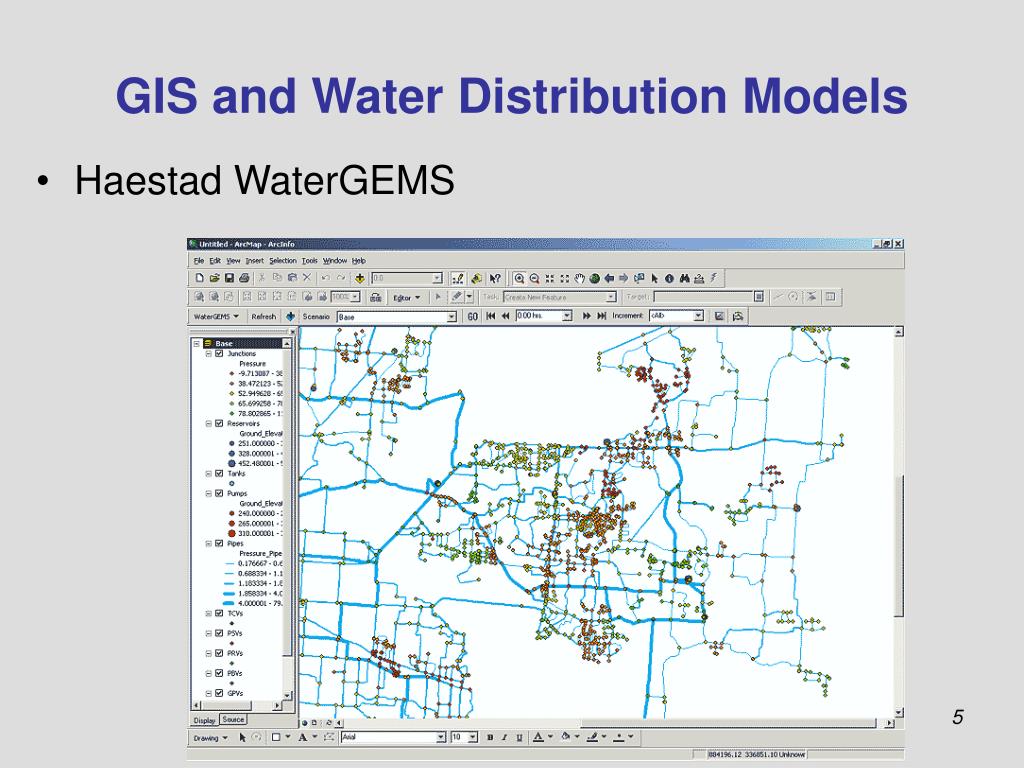Select the Identify info tool

(669, 279)
